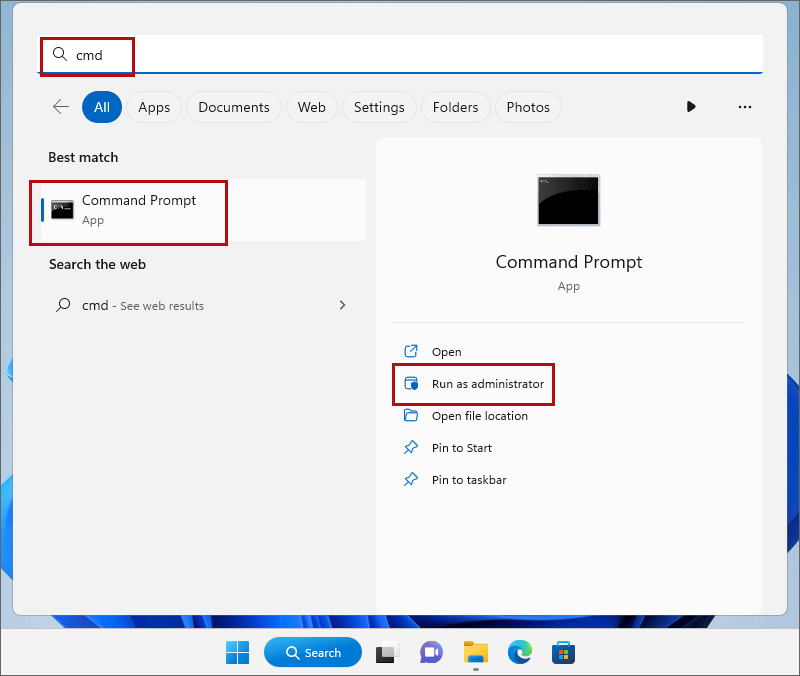The height and width of the screenshot is (676, 800).
Task: Switch to the Web filter tab
Action: pyautogui.click(x=312, y=107)
